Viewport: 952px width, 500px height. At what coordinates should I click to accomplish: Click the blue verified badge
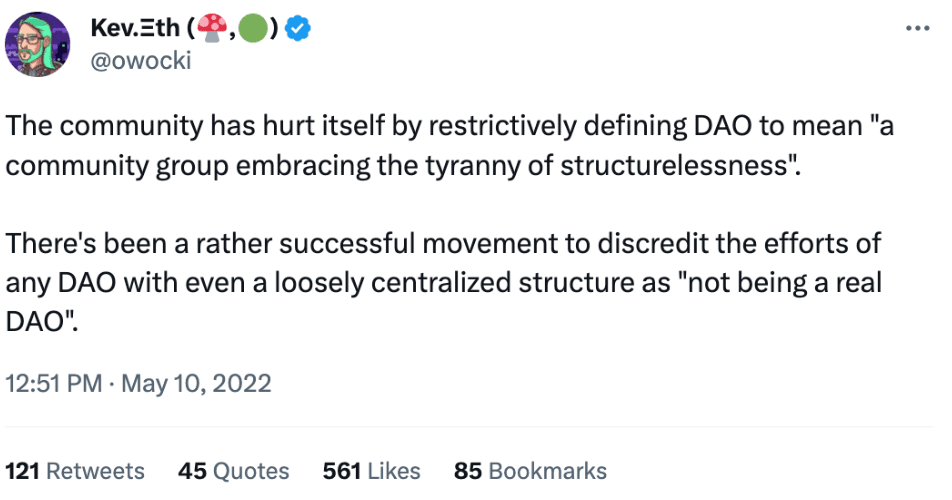(298, 29)
